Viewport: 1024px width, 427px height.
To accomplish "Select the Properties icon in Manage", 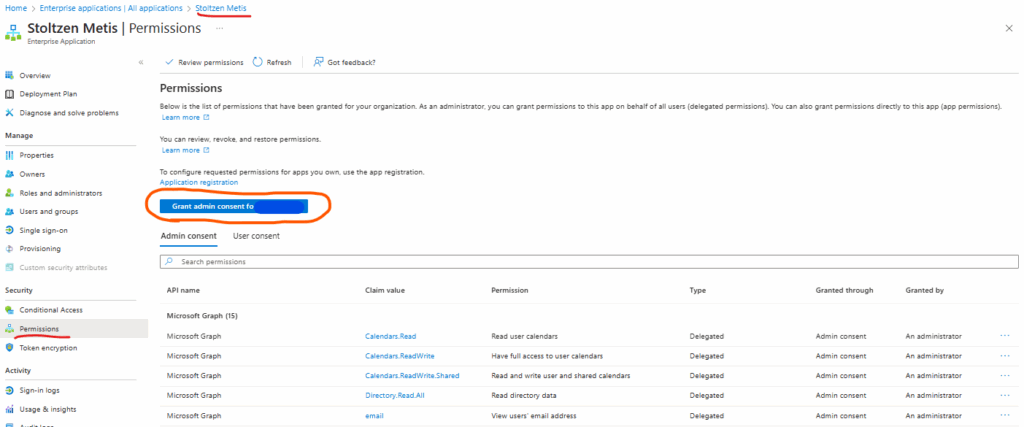I will pos(10,155).
